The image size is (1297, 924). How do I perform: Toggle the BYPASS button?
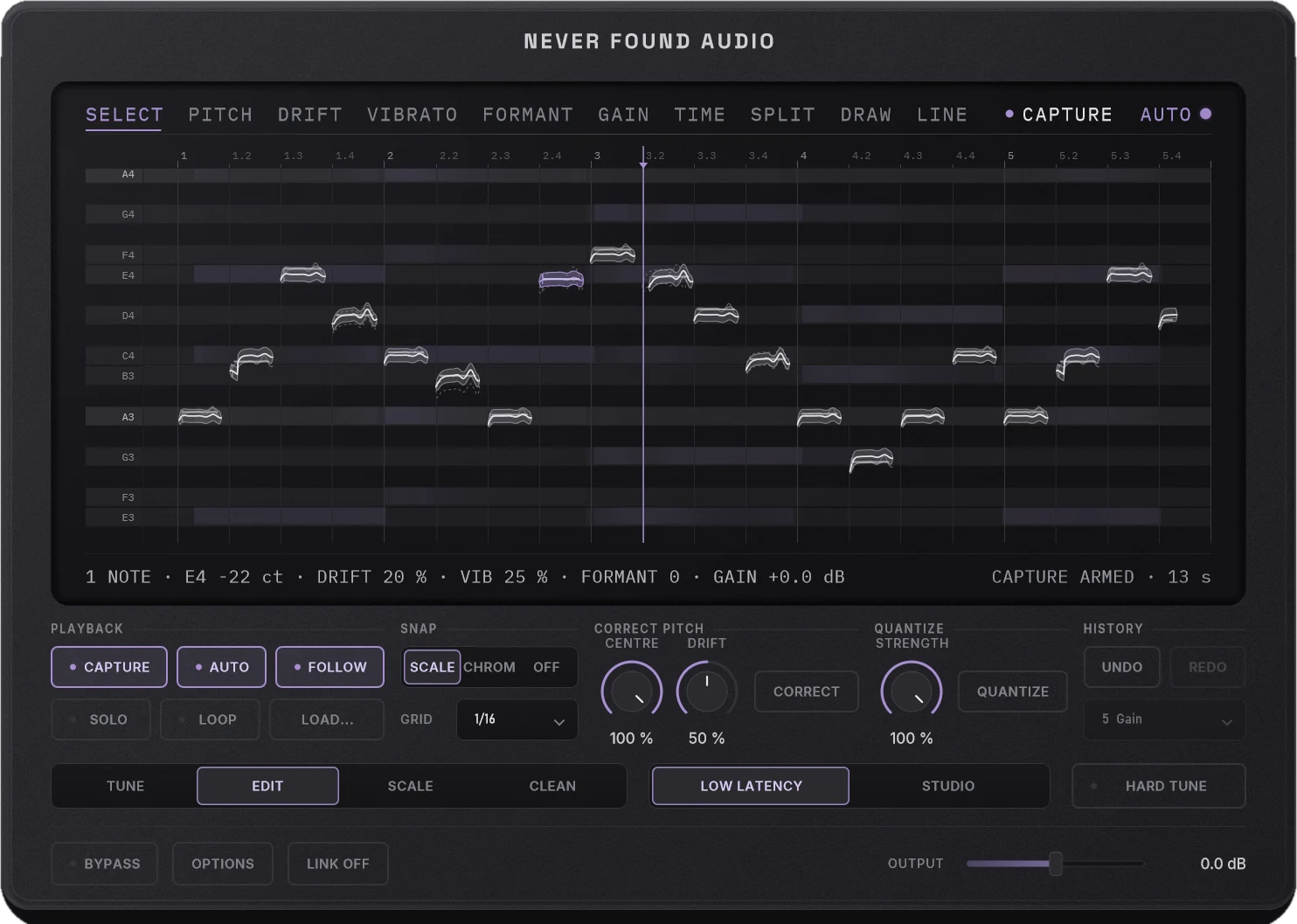pos(104,864)
